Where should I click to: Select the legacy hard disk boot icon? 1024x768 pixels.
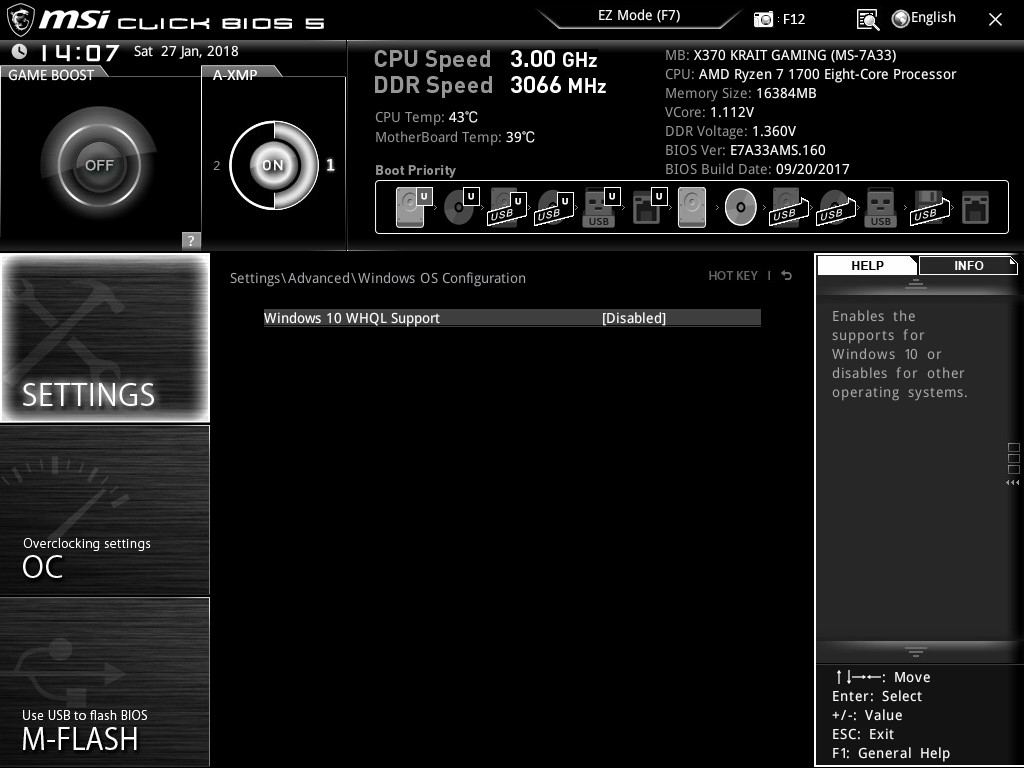[x=692, y=207]
